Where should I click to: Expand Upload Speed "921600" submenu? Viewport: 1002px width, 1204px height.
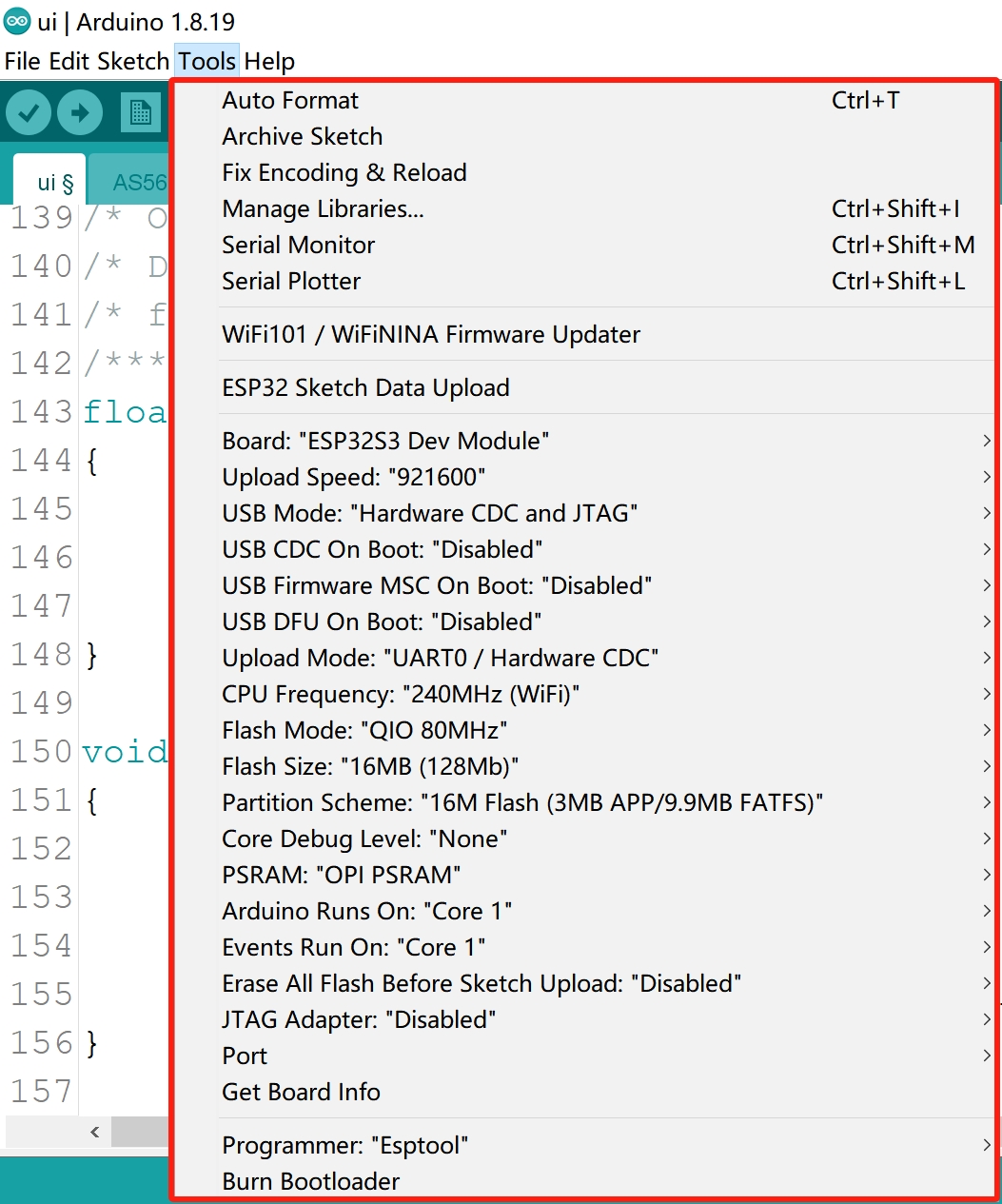tap(583, 477)
